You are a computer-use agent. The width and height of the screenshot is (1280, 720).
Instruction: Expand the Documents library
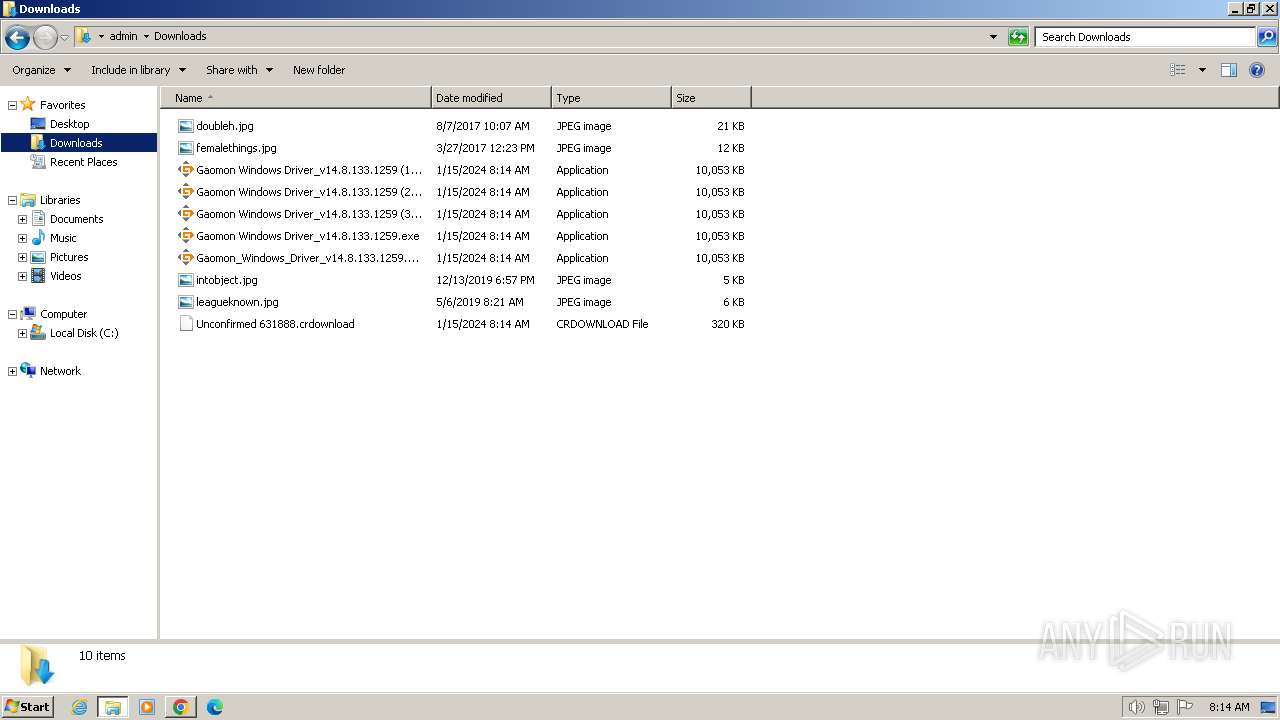pyautogui.click(x=22, y=219)
